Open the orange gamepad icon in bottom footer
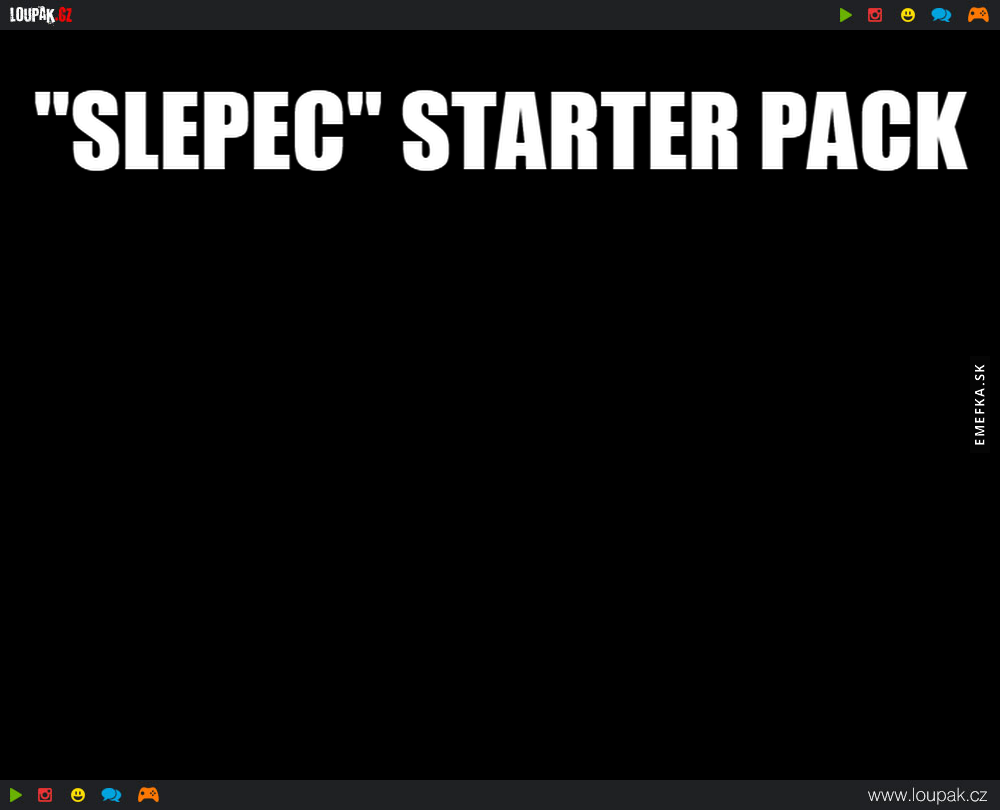The width and height of the screenshot is (1000, 810). [148, 795]
